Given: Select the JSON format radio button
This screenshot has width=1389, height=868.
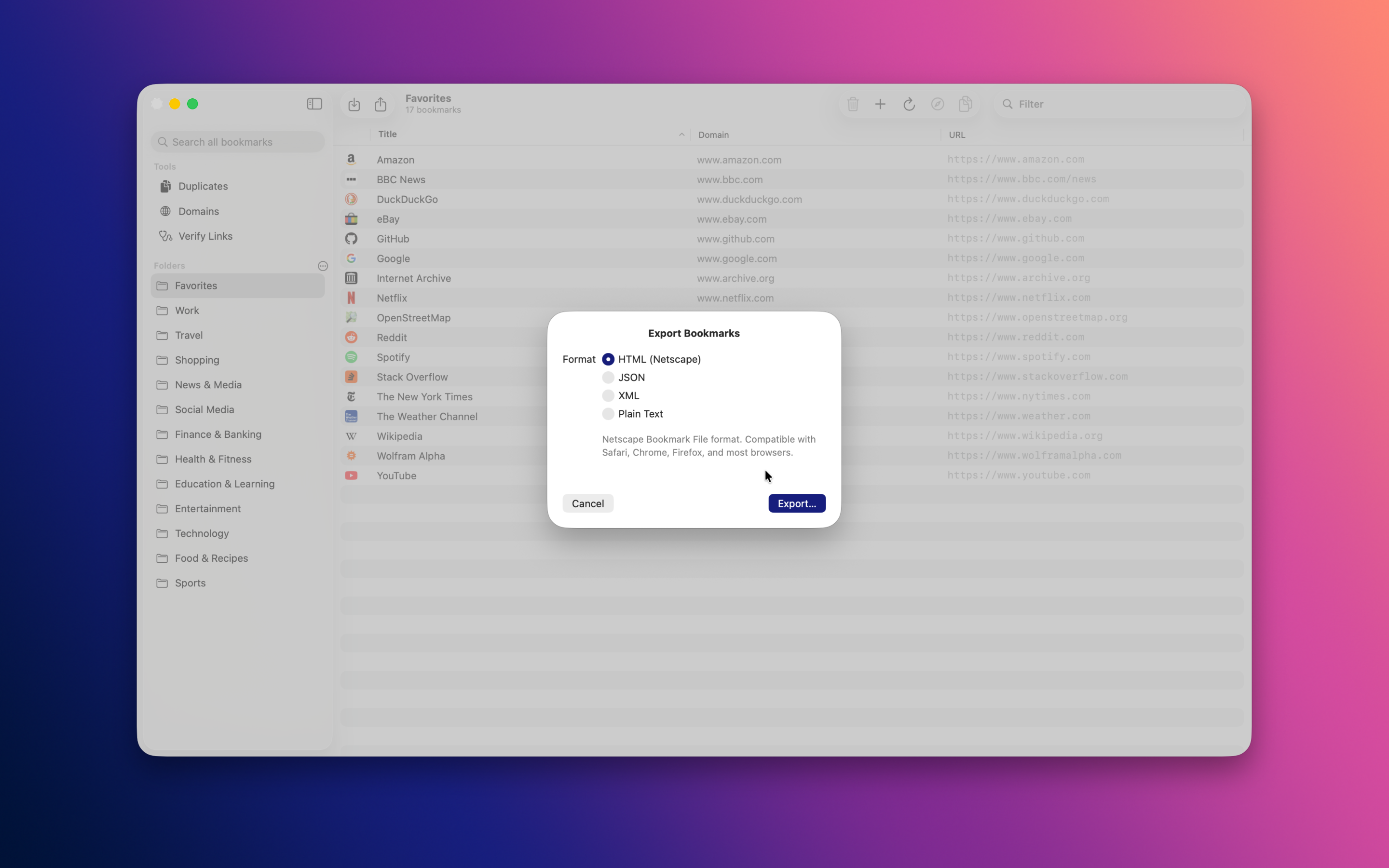Looking at the screenshot, I should (608, 377).
